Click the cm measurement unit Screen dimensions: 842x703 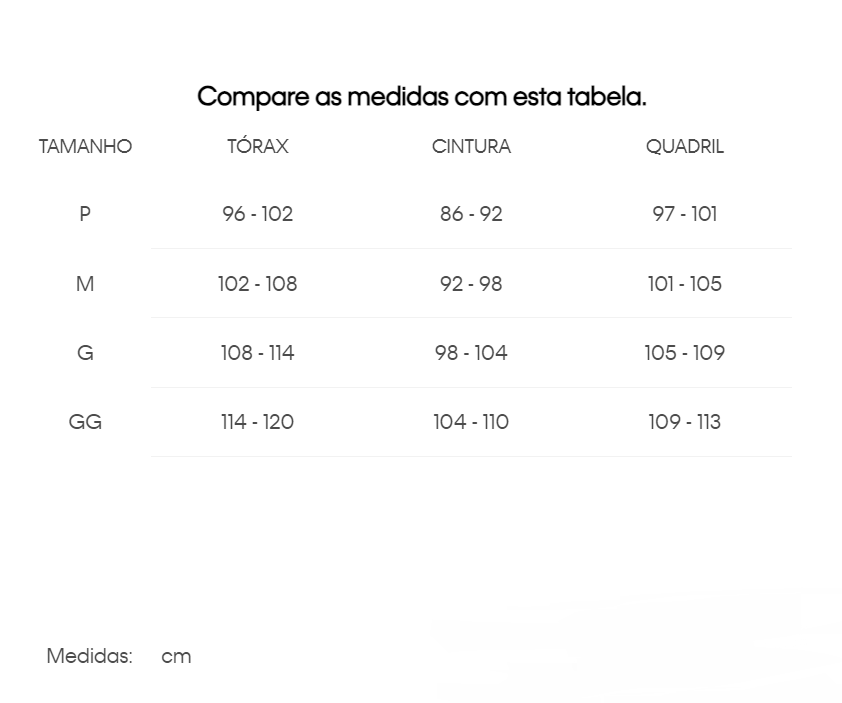click(176, 656)
